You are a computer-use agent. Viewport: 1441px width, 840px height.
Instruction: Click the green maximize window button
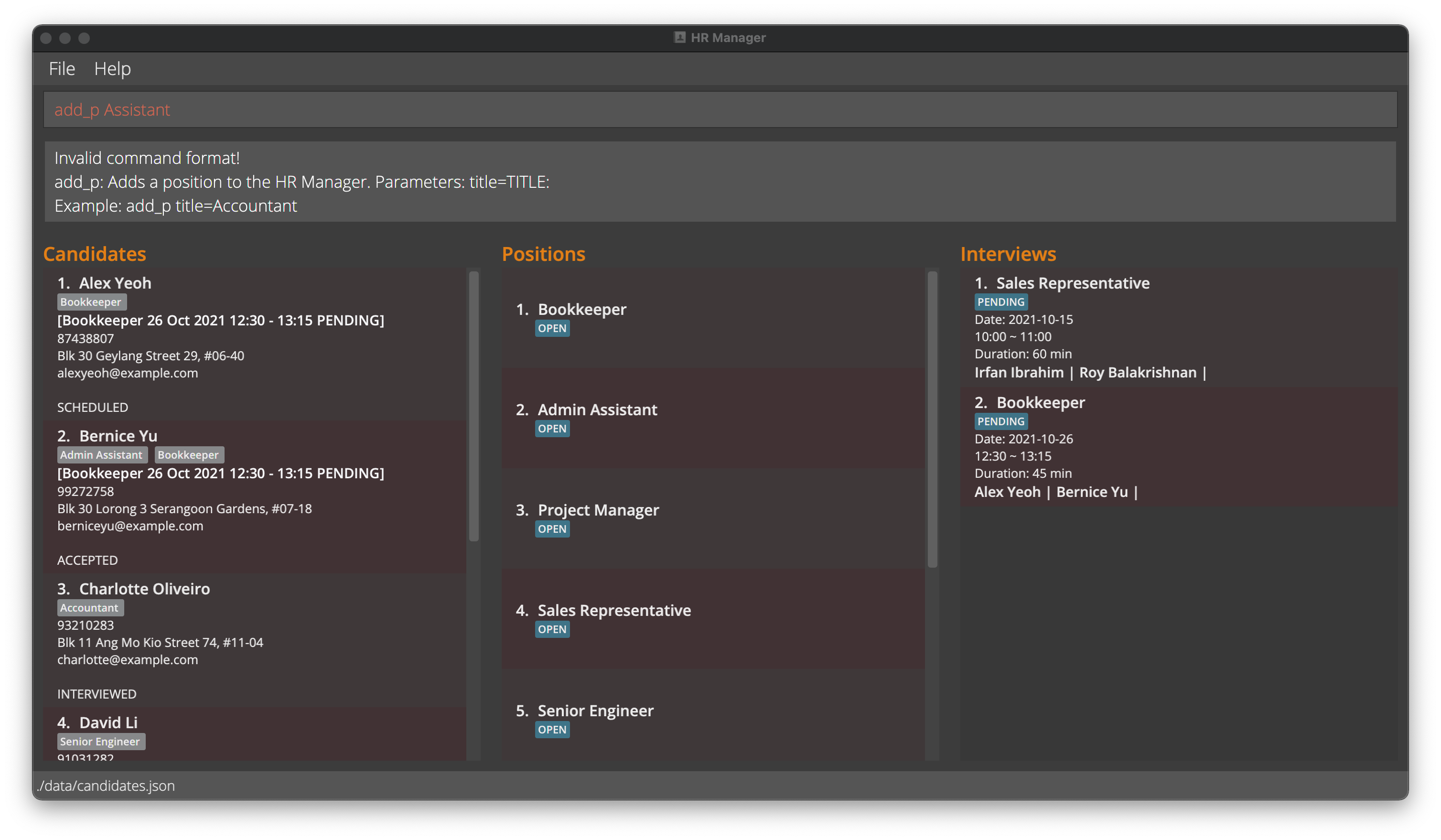click(84, 38)
